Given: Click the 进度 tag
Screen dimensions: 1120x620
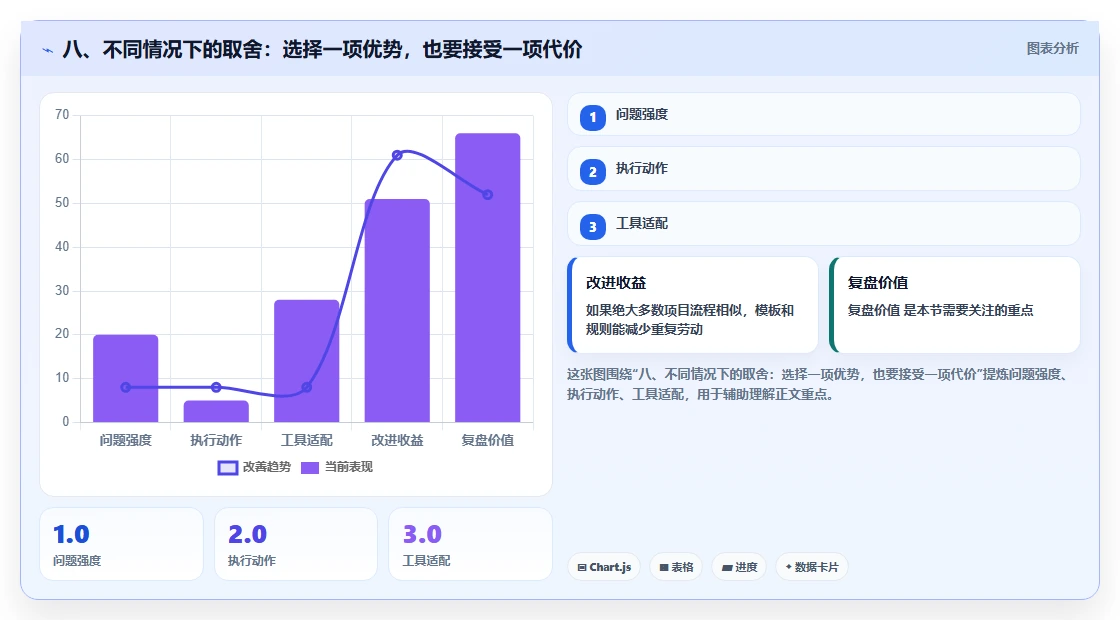Looking at the screenshot, I should point(739,567).
